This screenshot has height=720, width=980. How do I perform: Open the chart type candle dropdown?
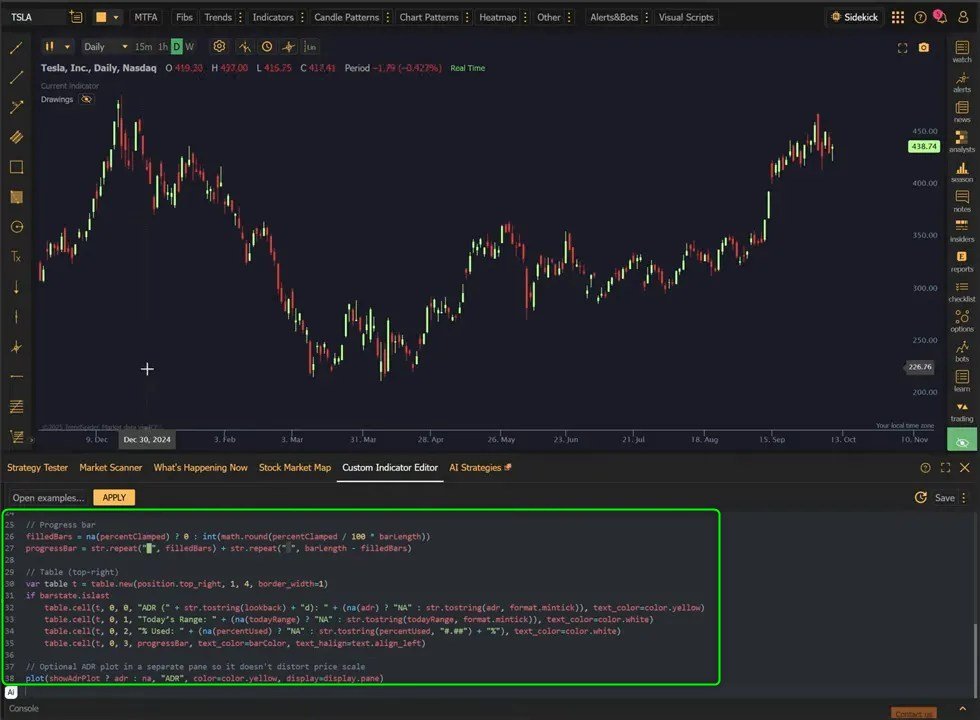pos(57,46)
